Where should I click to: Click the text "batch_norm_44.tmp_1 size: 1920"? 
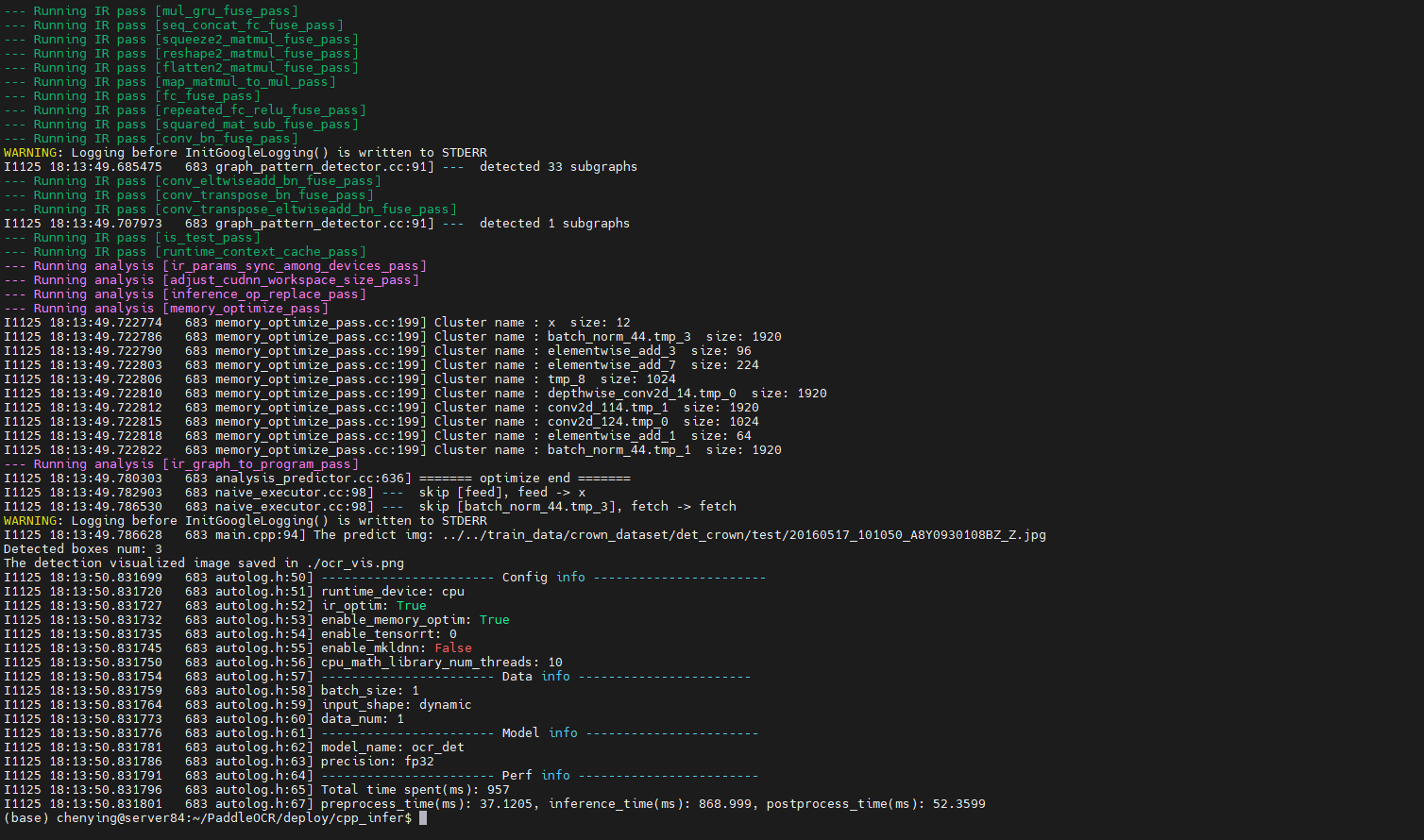[x=665, y=450]
